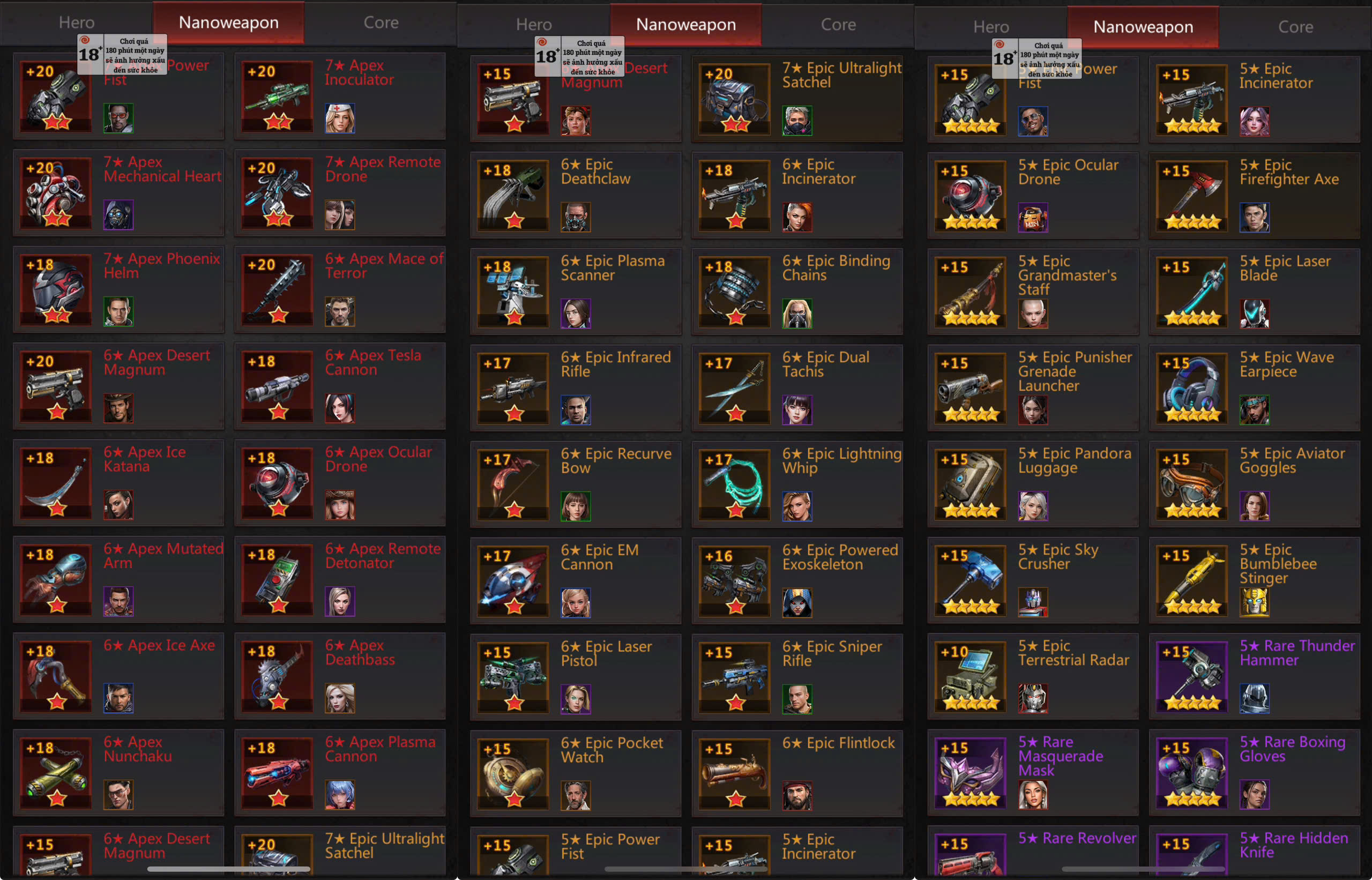Open the 5★ Rare Thunder Hammer entry

tap(1254, 676)
